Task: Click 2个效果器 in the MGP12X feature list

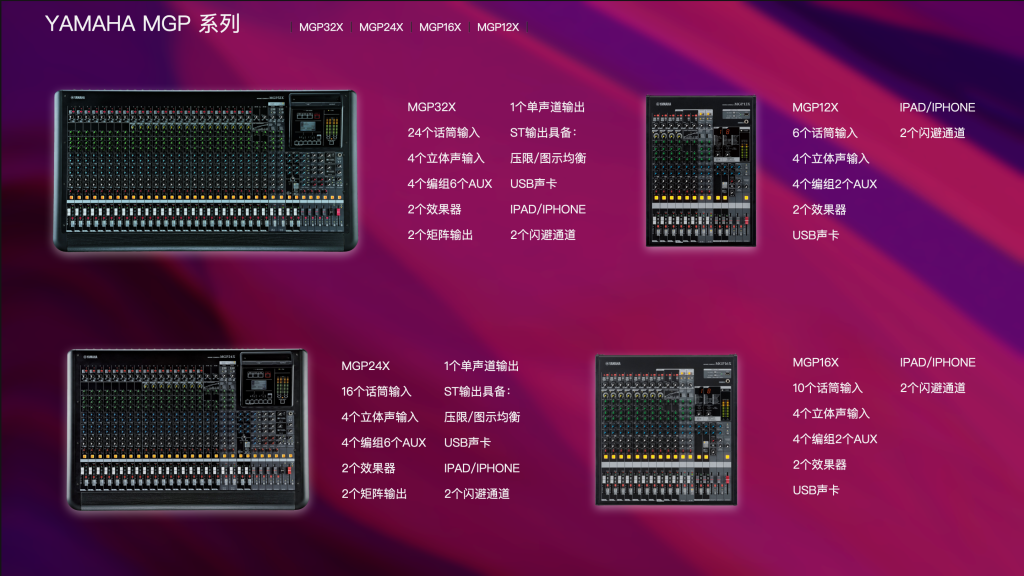Action: pos(820,210)
